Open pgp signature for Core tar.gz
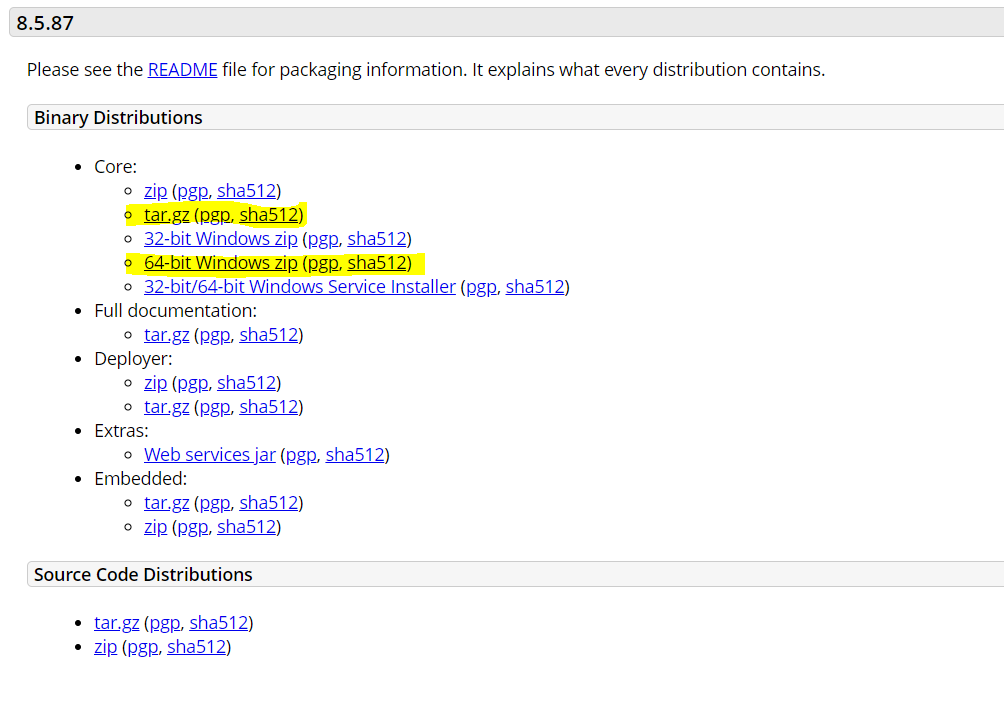The width and height of the screenshot is (1004, 707). pos(215,215)
